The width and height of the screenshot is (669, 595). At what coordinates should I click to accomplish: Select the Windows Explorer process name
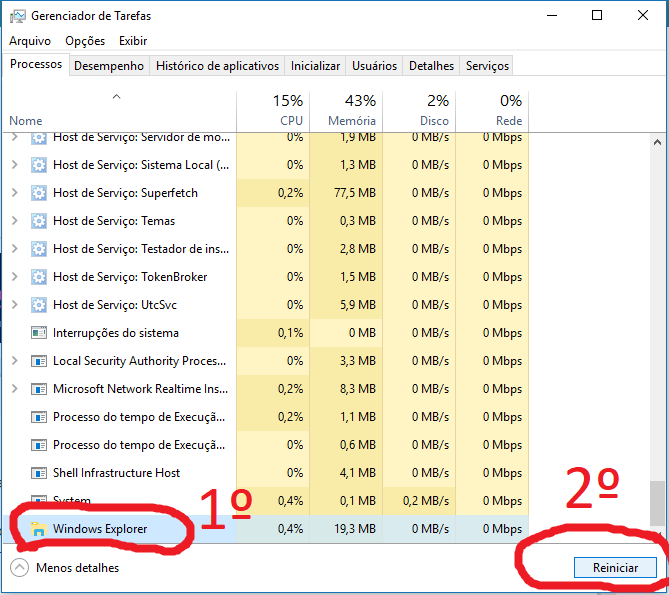point(100,529)
